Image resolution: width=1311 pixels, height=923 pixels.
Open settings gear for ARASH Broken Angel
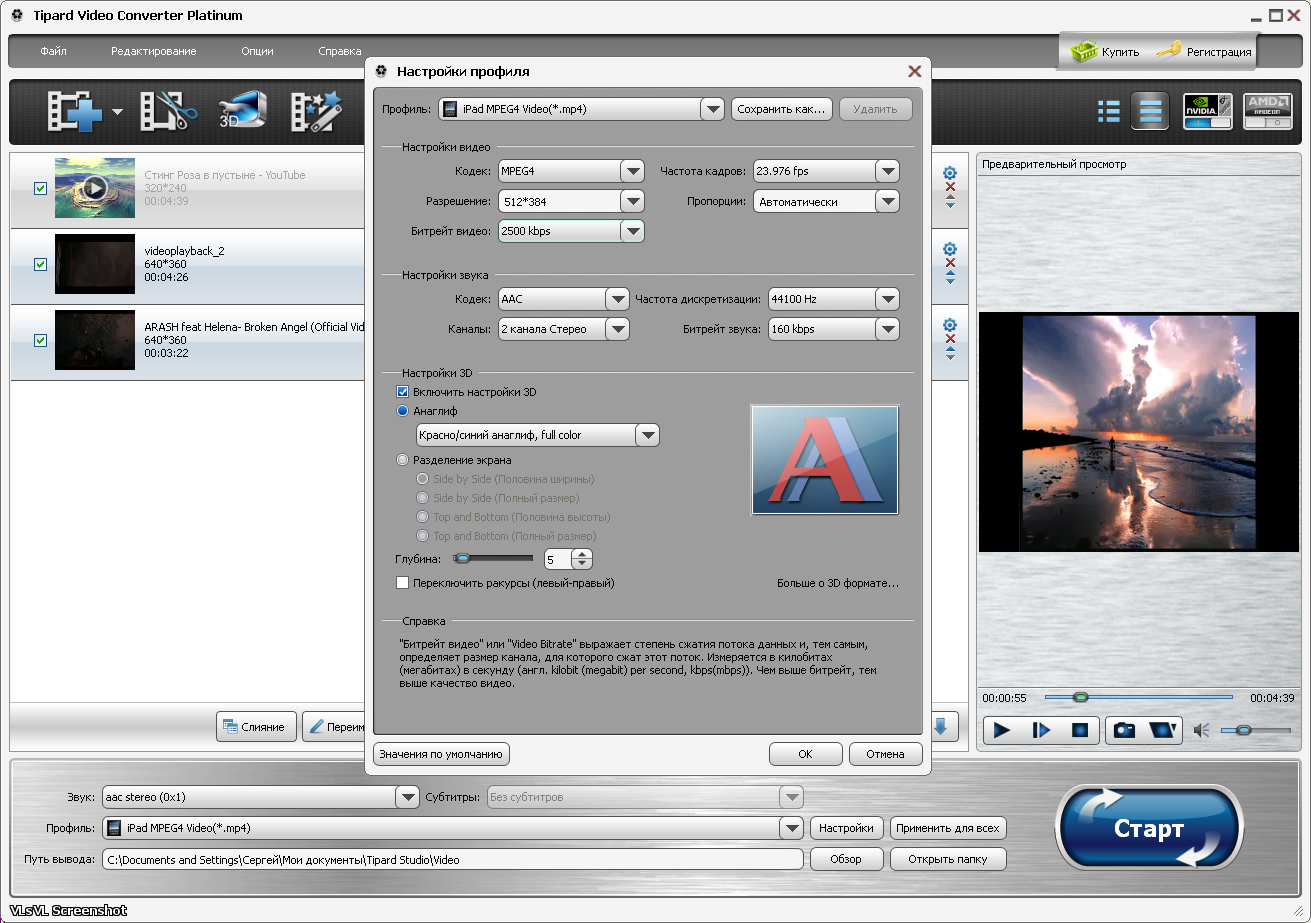(950, 325)
